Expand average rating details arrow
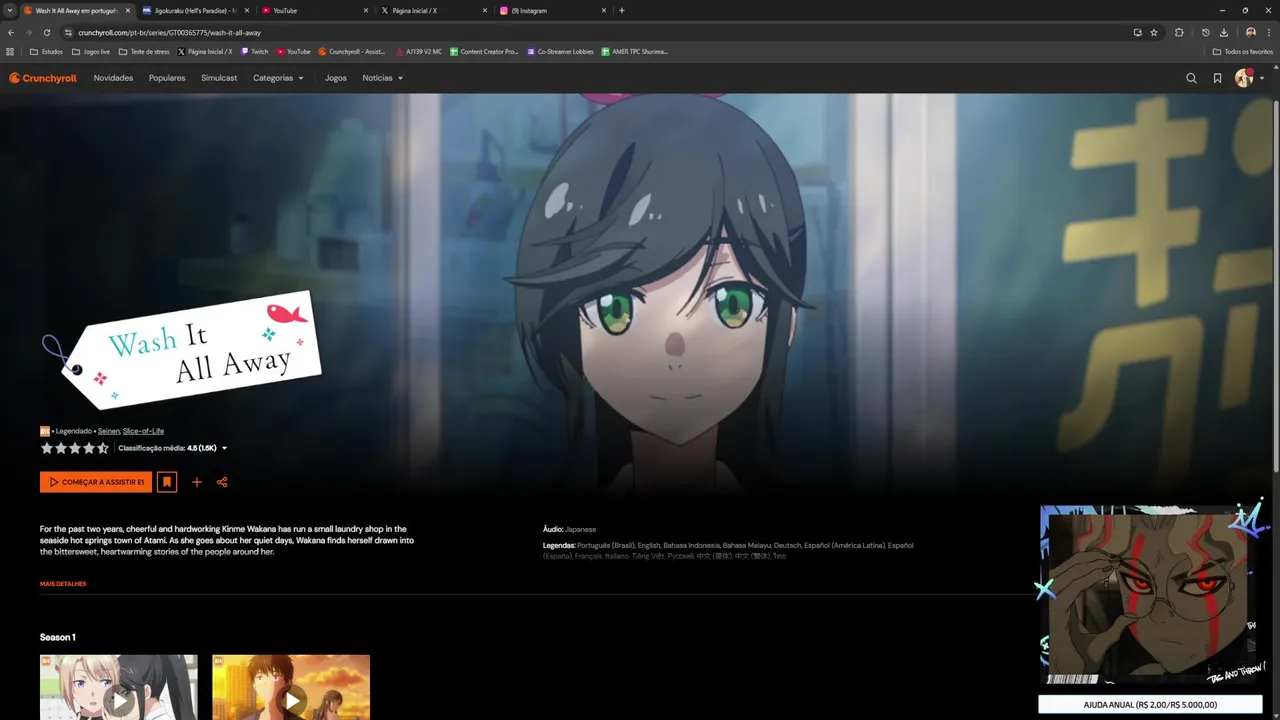 (x=224, y=448)
